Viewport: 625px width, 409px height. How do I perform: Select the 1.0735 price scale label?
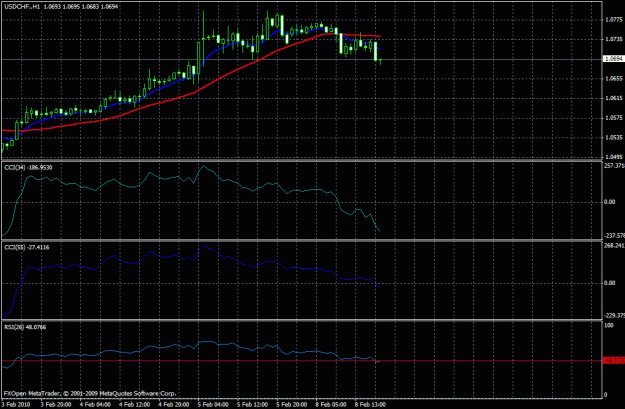pyautogui.click(x=614, y=39)
